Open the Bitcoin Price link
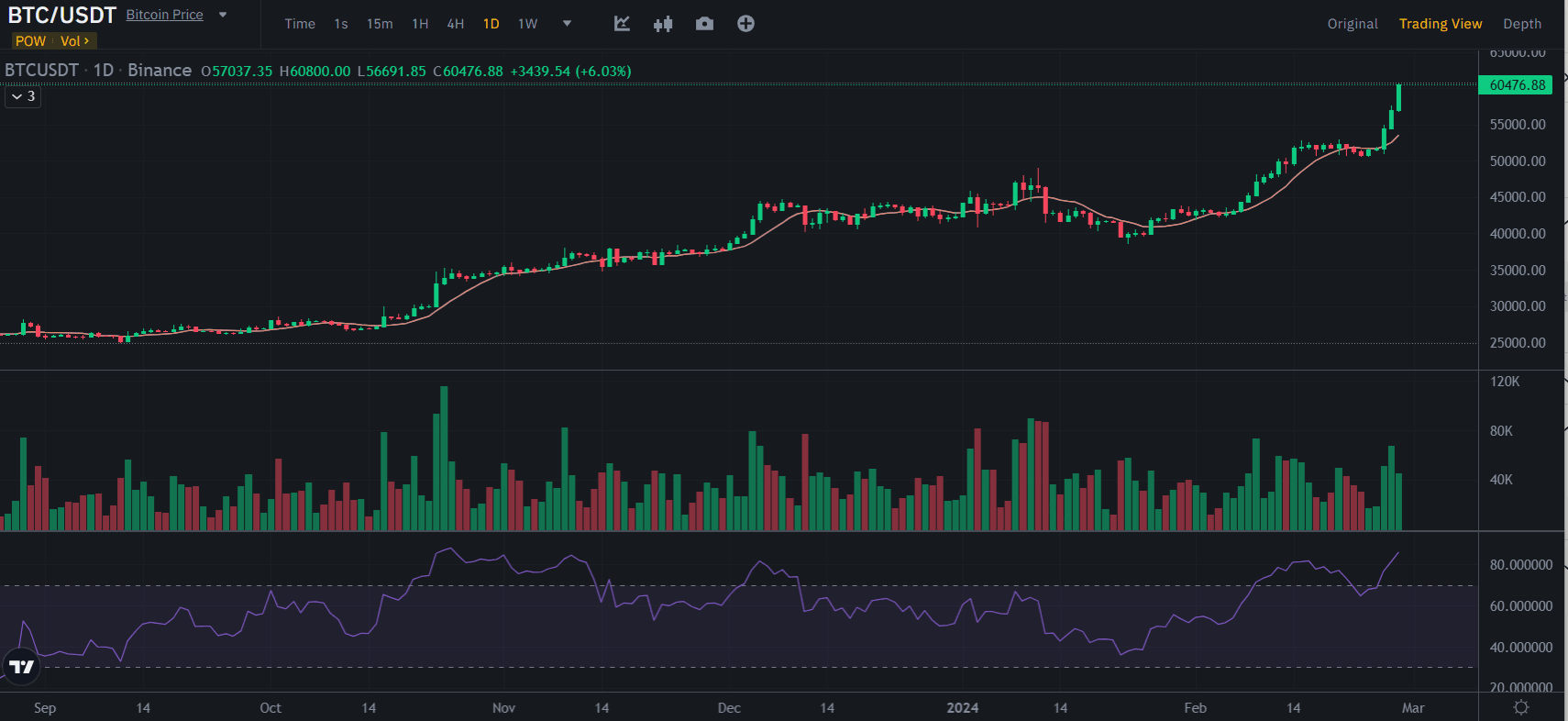 point(165,15)
